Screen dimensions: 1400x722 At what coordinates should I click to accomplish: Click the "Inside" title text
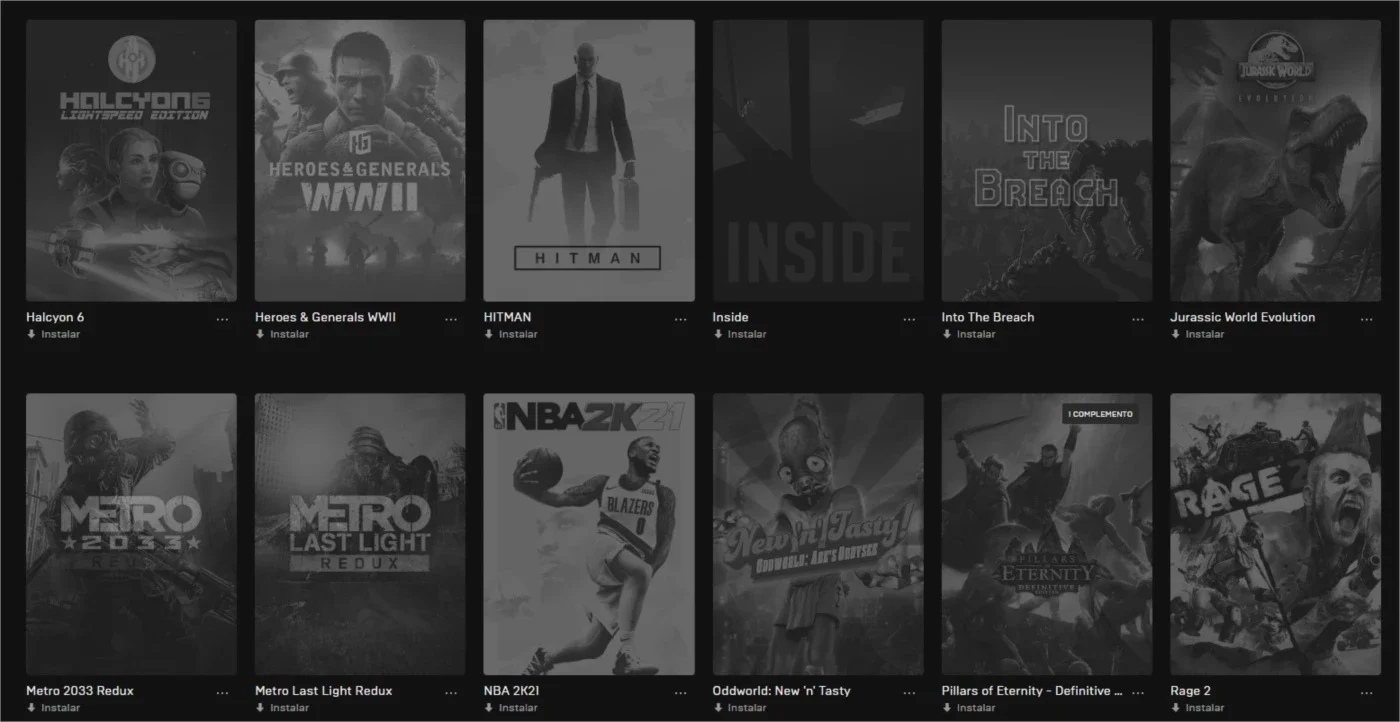click(730, 317)
